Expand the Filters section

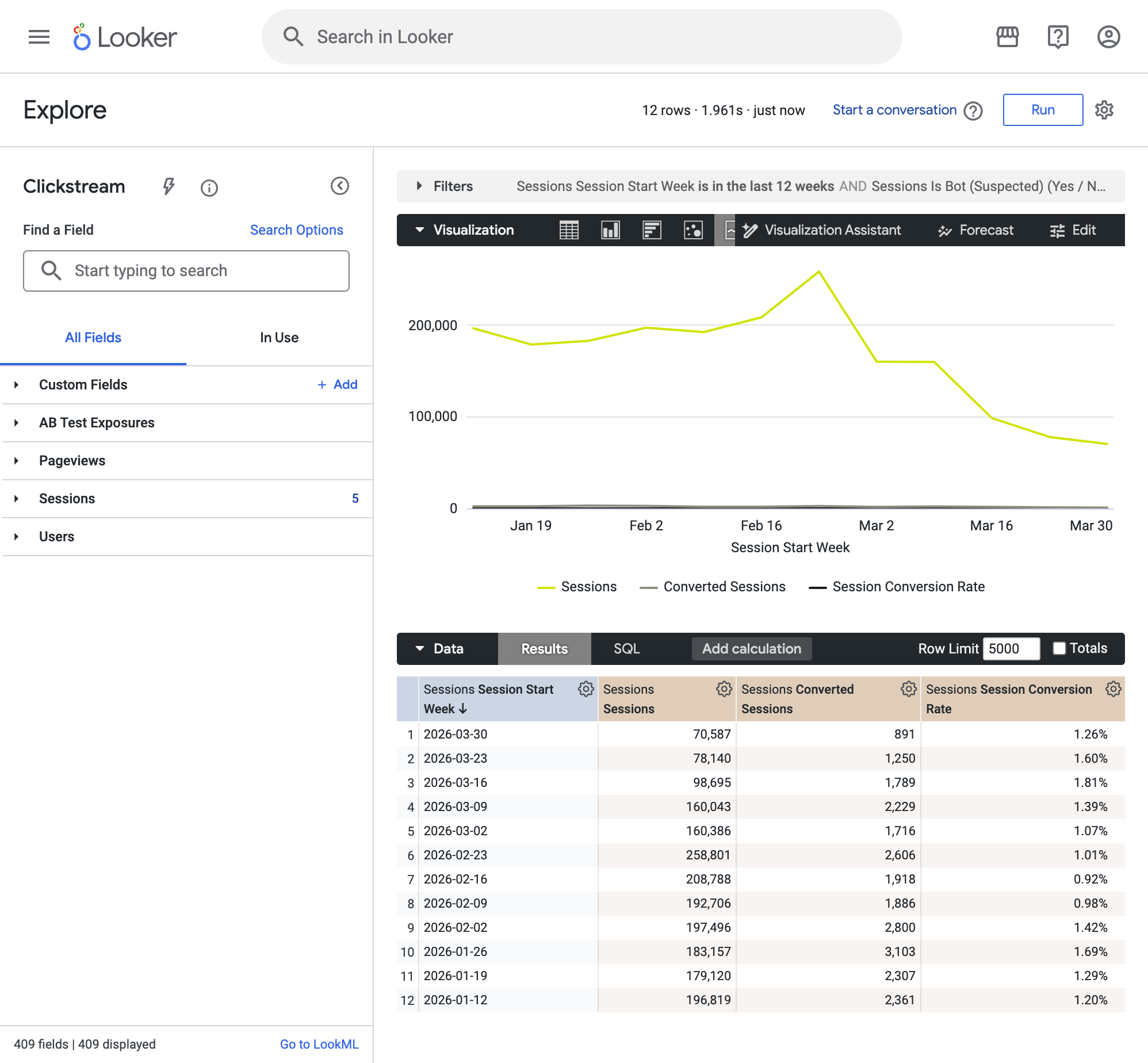coord(444,186)
